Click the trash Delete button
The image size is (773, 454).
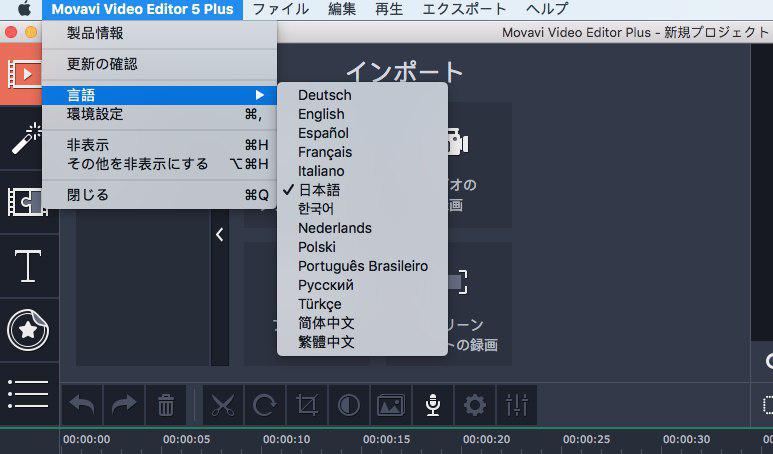[x=166, y=405]
